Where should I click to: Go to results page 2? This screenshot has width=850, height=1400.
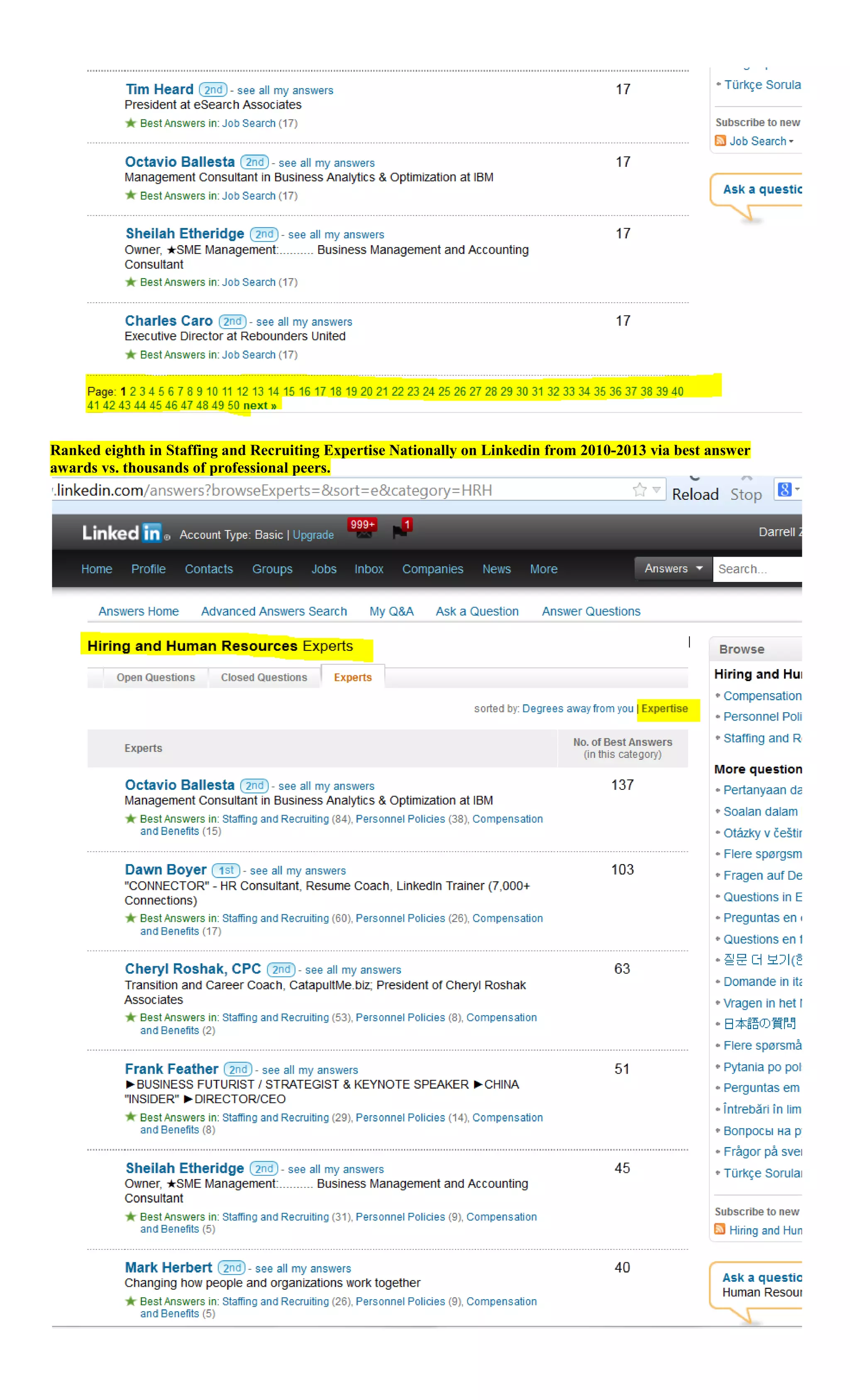[x=133, y=391]
